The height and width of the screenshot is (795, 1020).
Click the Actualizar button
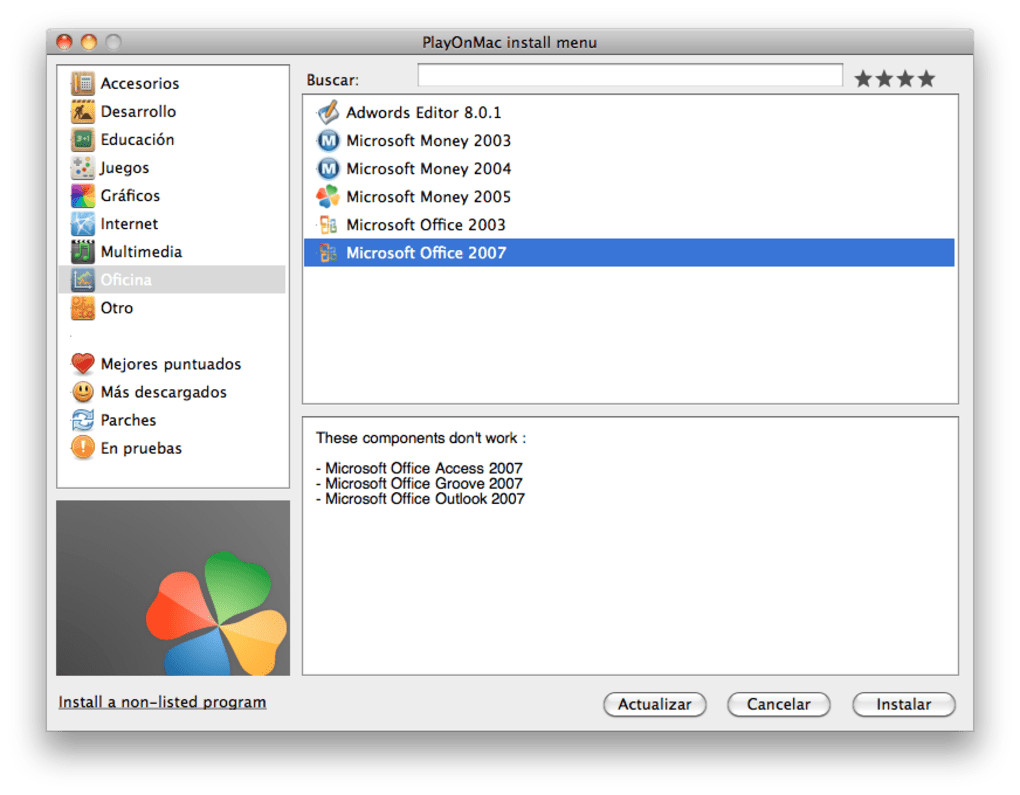[x=654, y=704]
